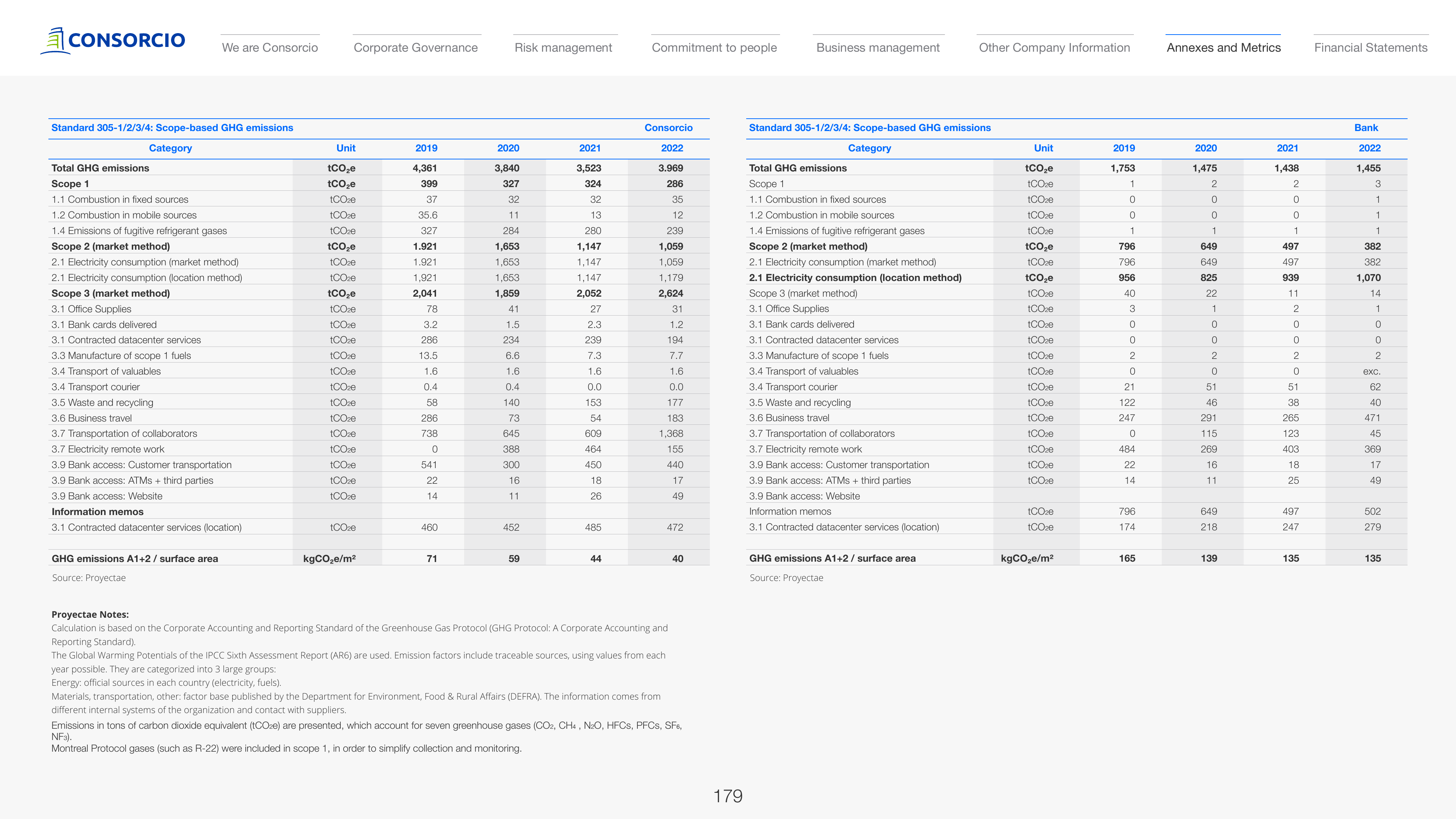Click the Consorcio logo
The height and width of the screenshot is (819, 1456).
pos(112,41)
